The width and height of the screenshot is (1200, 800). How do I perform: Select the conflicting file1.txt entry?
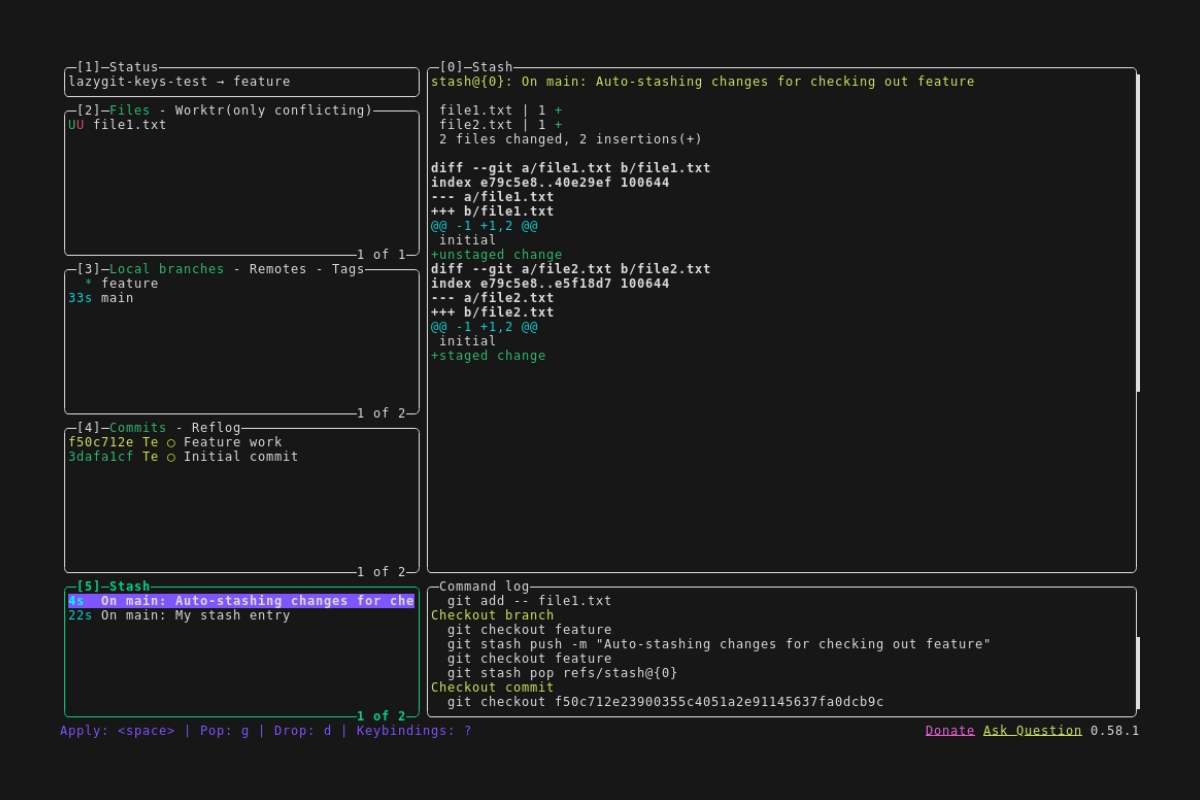point(130,125)
